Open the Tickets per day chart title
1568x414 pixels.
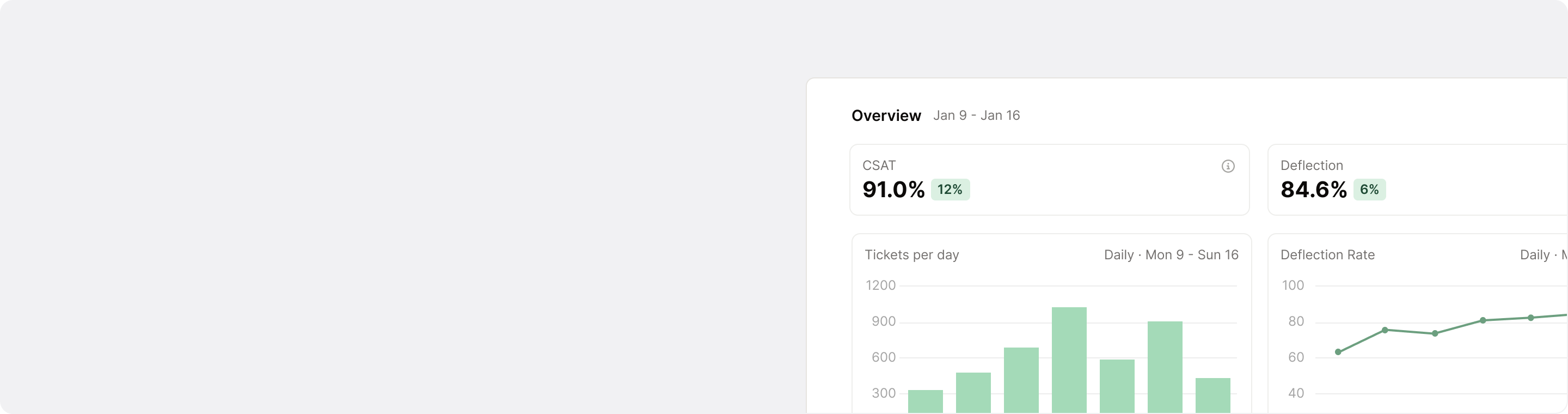[911, 255]
